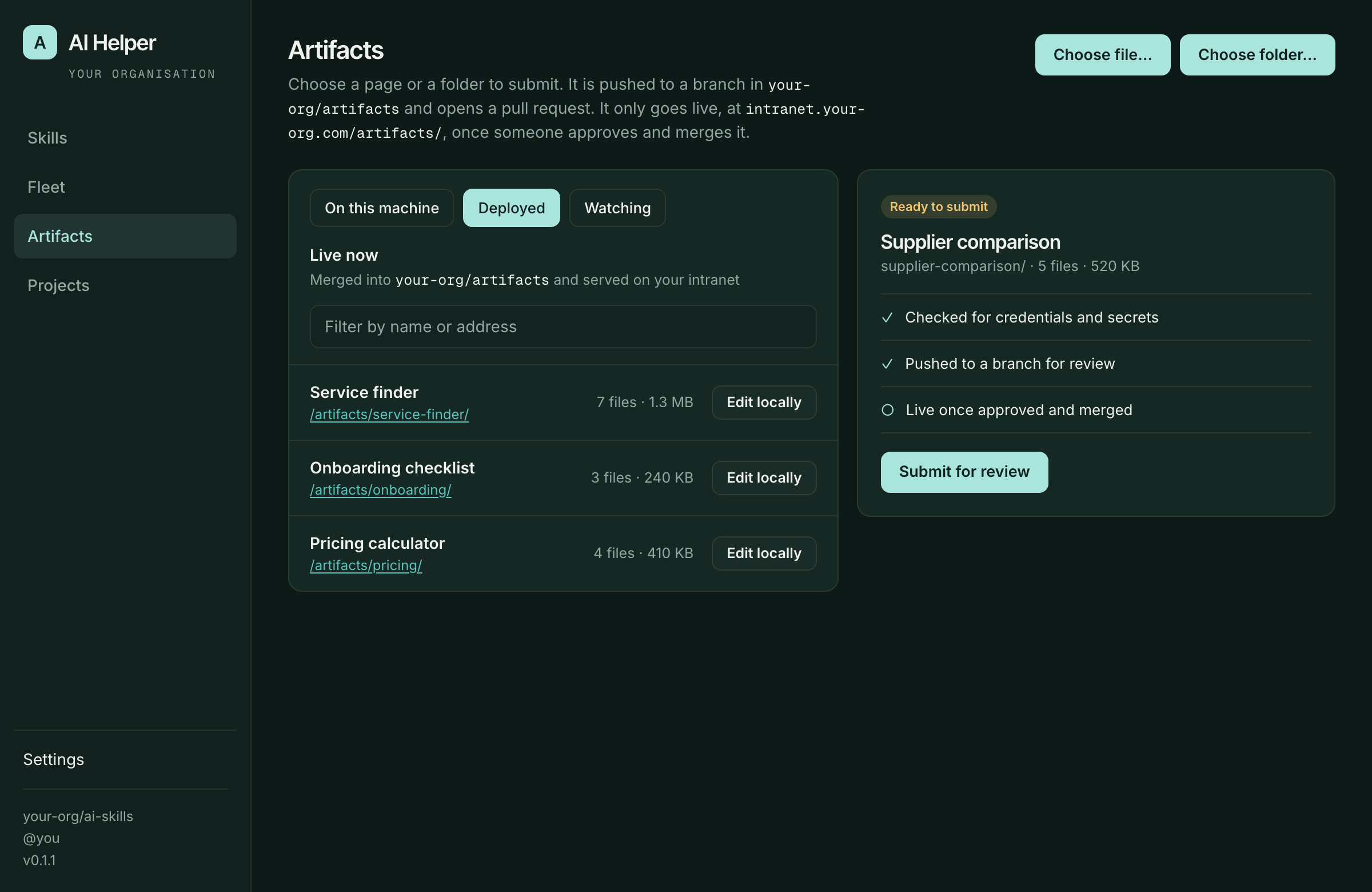Click the 'Checked for credentials and secrets' text
Viewport: 1372px width, 892px height.
pos(1031,318)
